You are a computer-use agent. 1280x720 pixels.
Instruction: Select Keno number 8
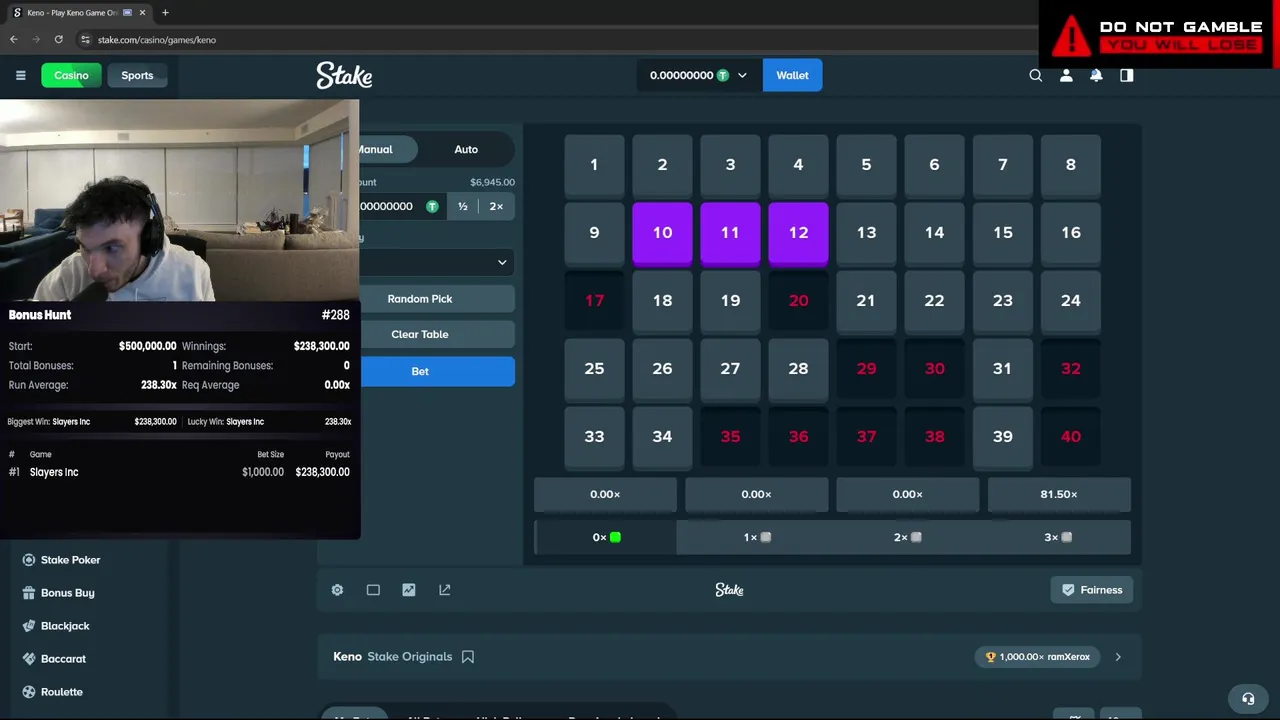pos(1070,165)
